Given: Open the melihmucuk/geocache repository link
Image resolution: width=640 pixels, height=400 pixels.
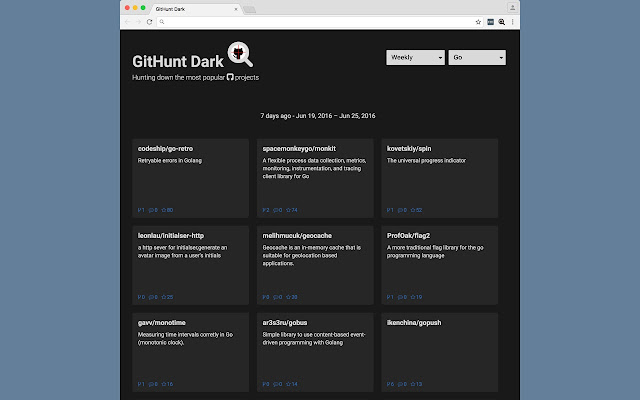Looking at the screenshot, I should point(297,236).
